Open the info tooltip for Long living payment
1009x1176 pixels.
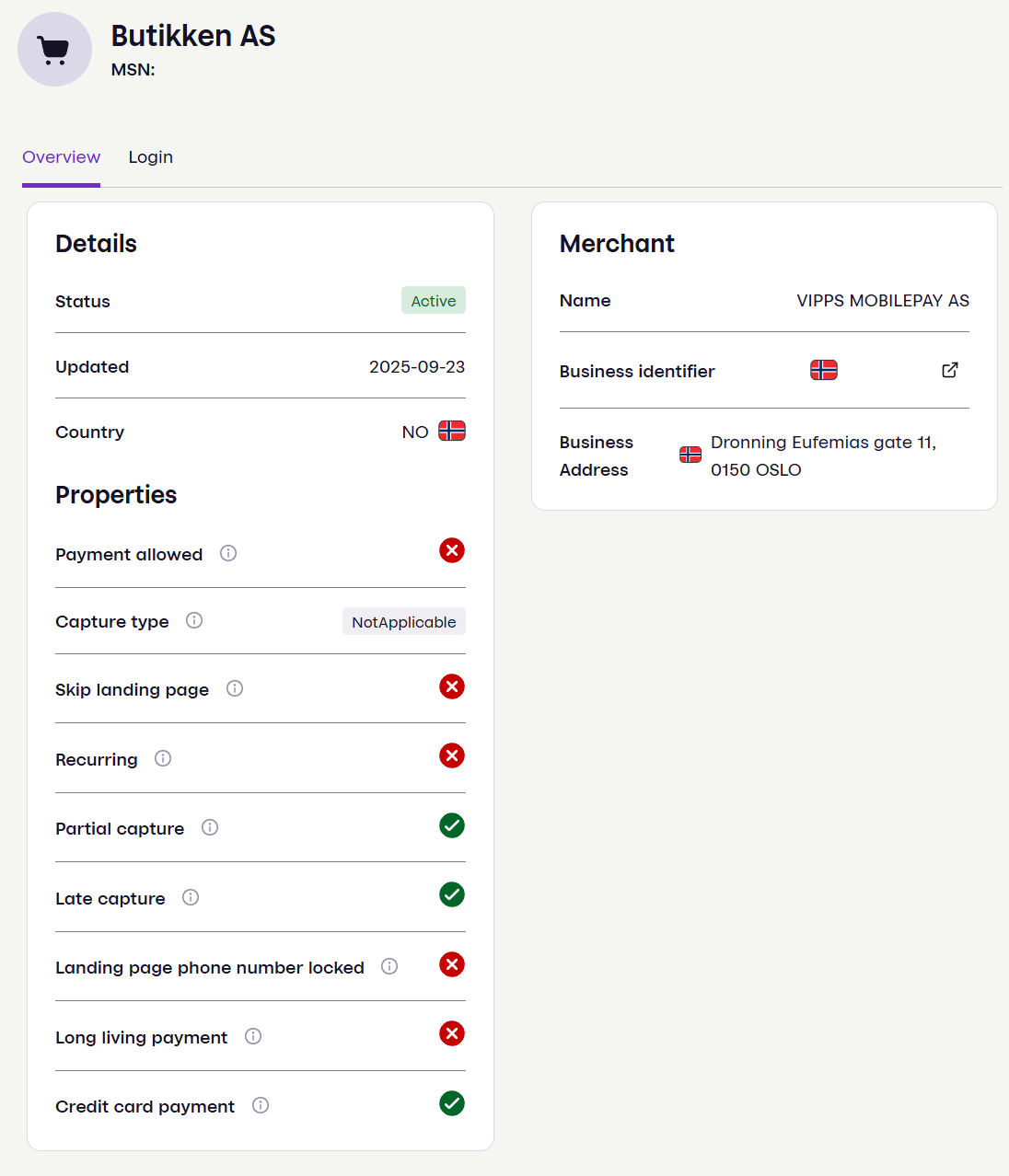coord(253,1036)
